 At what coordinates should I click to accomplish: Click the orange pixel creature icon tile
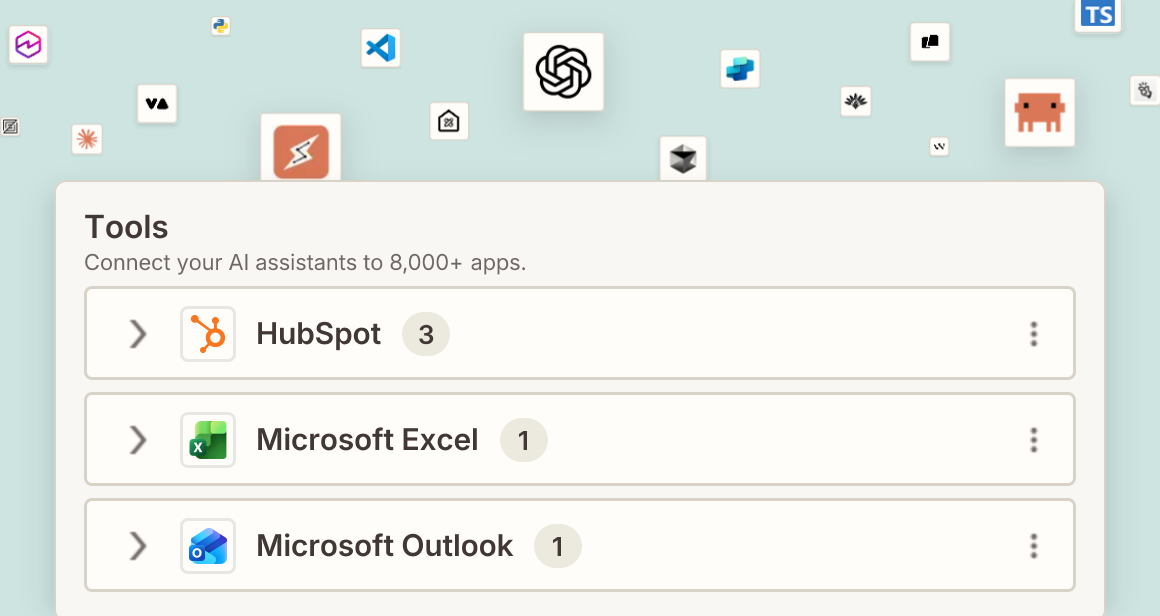coord(1039,112)
